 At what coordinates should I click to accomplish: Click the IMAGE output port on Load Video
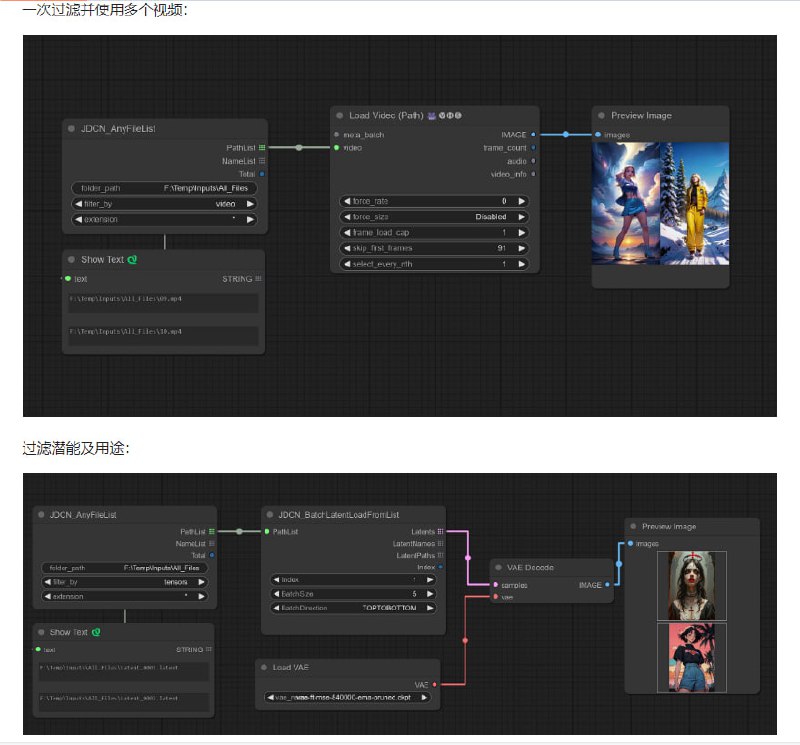(x=533, y=134)
